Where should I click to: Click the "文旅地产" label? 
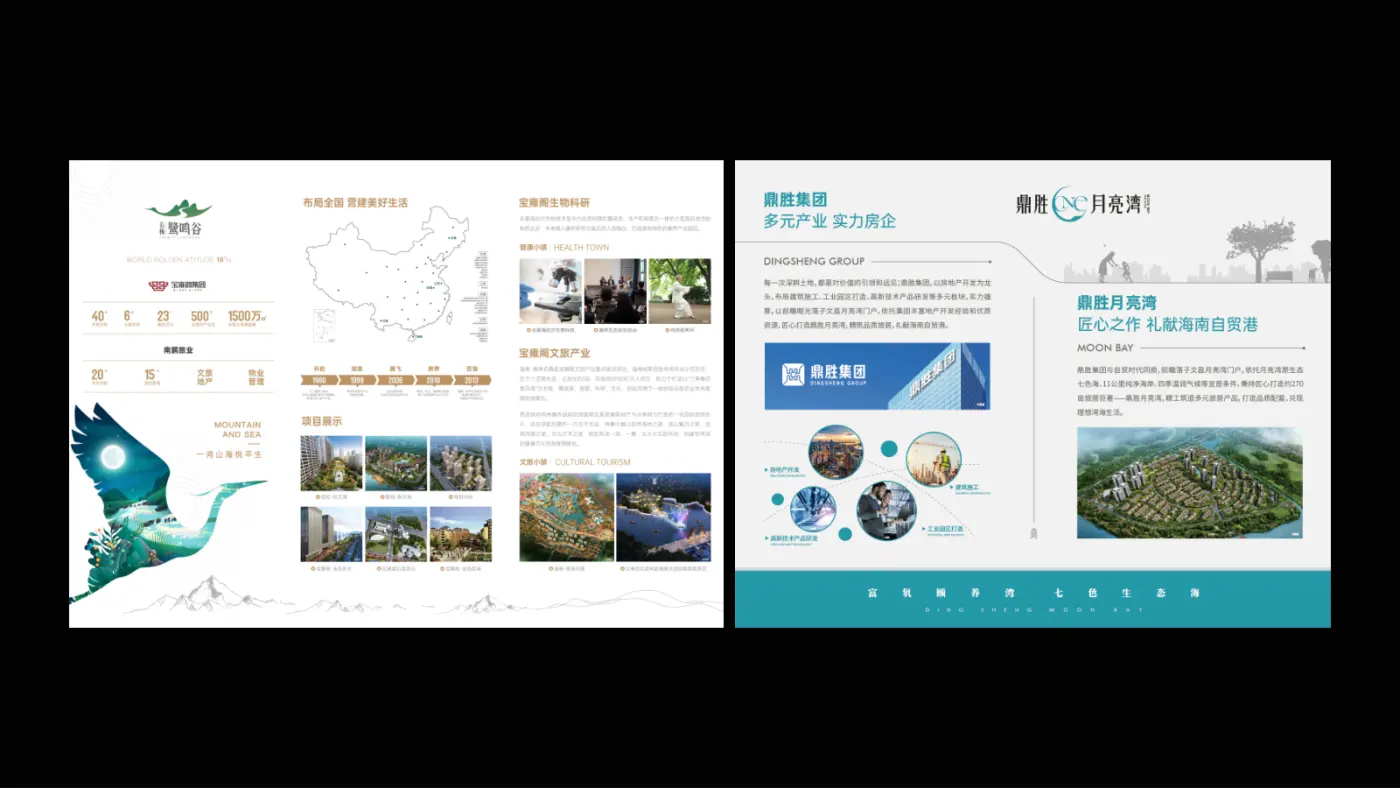coord(205,377)
